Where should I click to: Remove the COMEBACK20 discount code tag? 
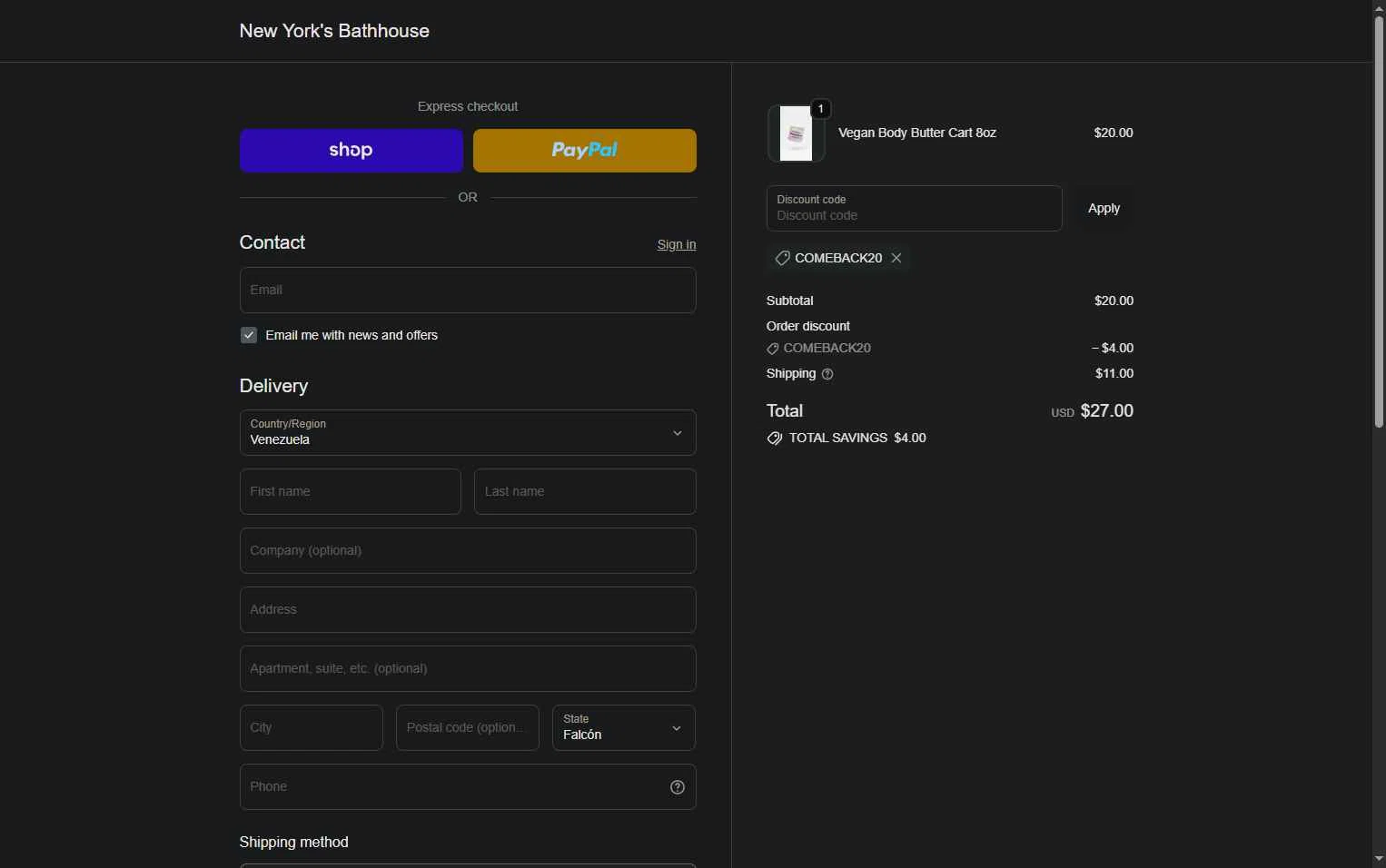pos(896,258)
